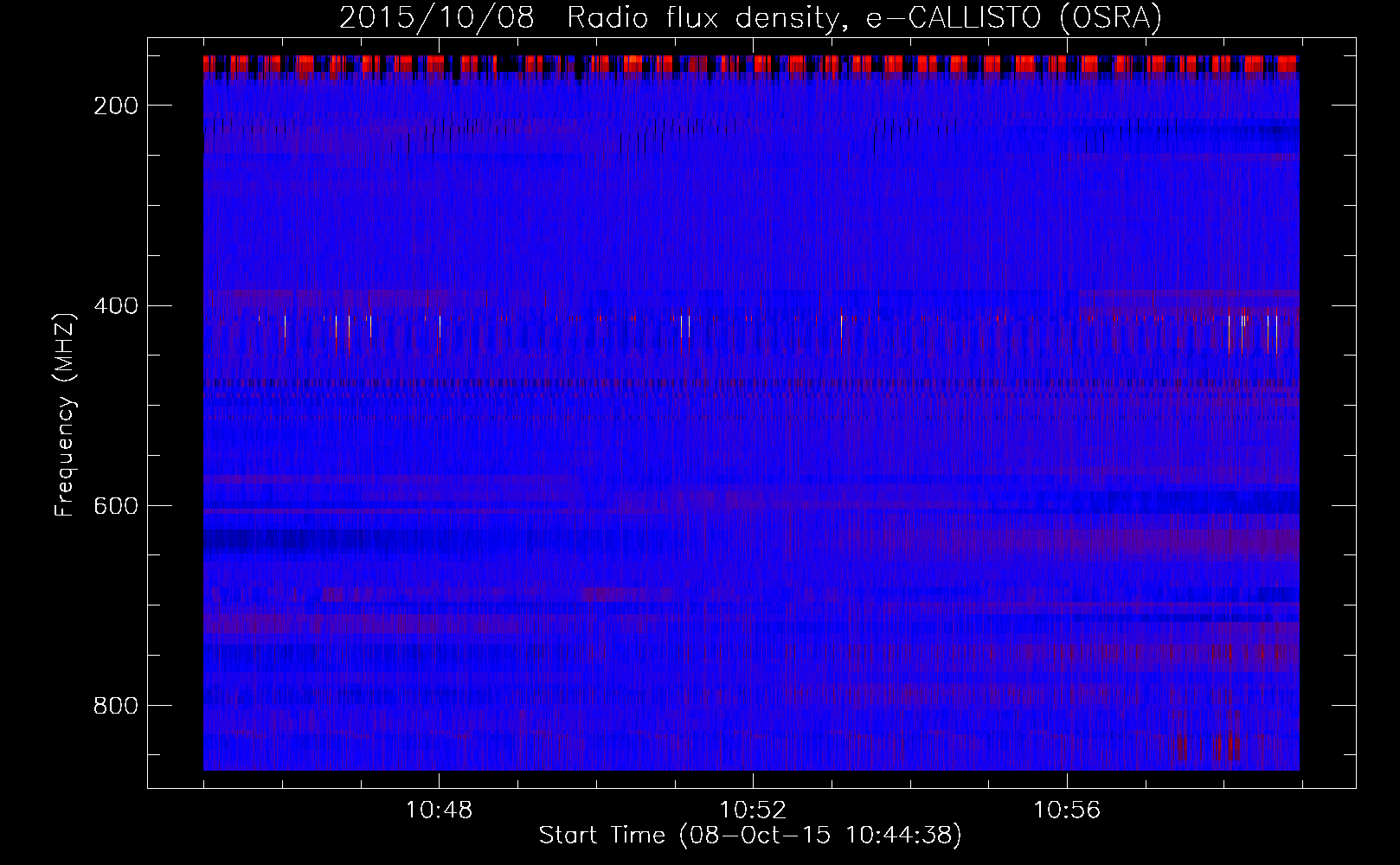1400x865 pixels.
Task: Select the 400 frequency tick label
Action: (x=115, y=306)
